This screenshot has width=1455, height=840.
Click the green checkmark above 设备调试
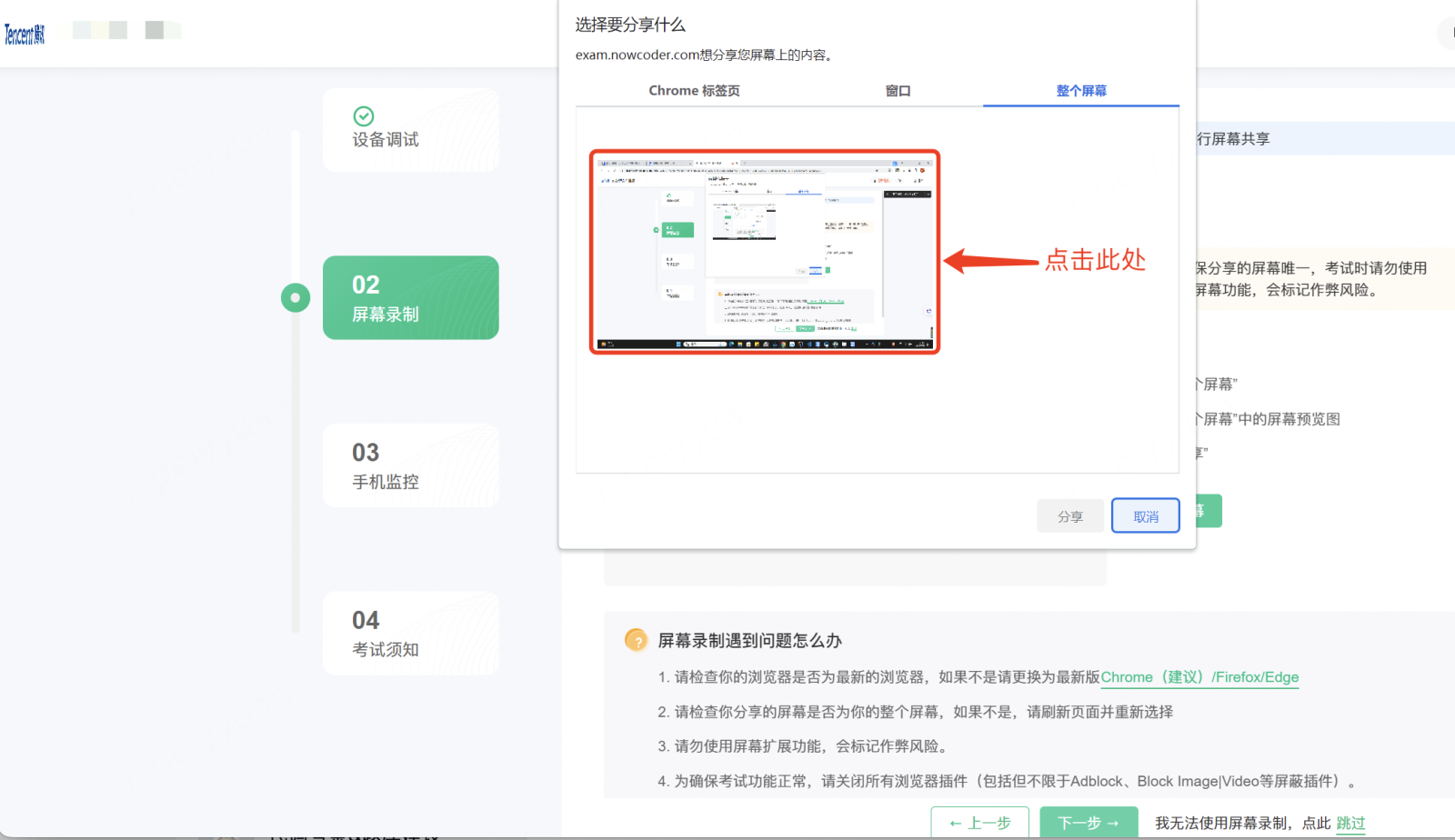pyautogui.click(x=364, y=116)
